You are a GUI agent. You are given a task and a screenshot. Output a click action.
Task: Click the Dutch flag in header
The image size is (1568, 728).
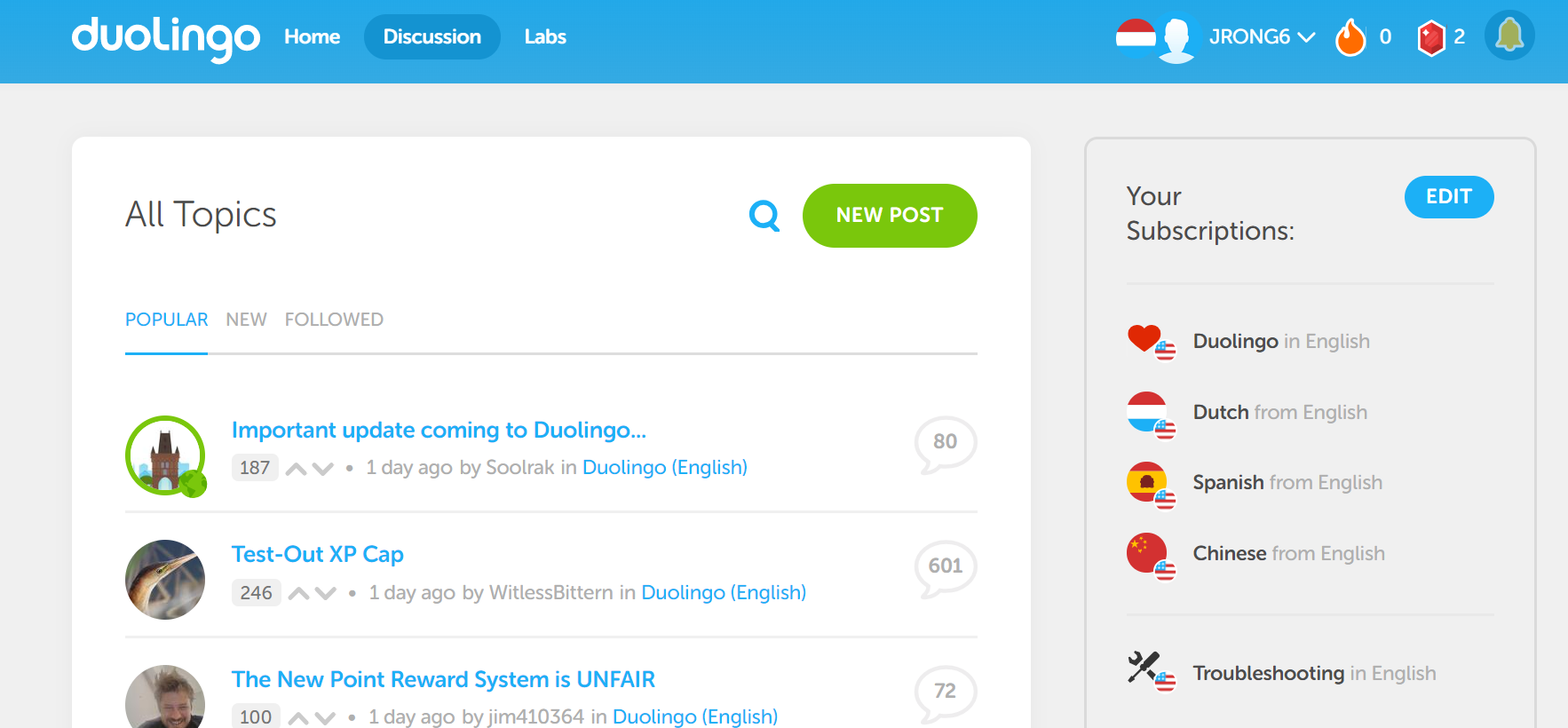point(1136,37)
